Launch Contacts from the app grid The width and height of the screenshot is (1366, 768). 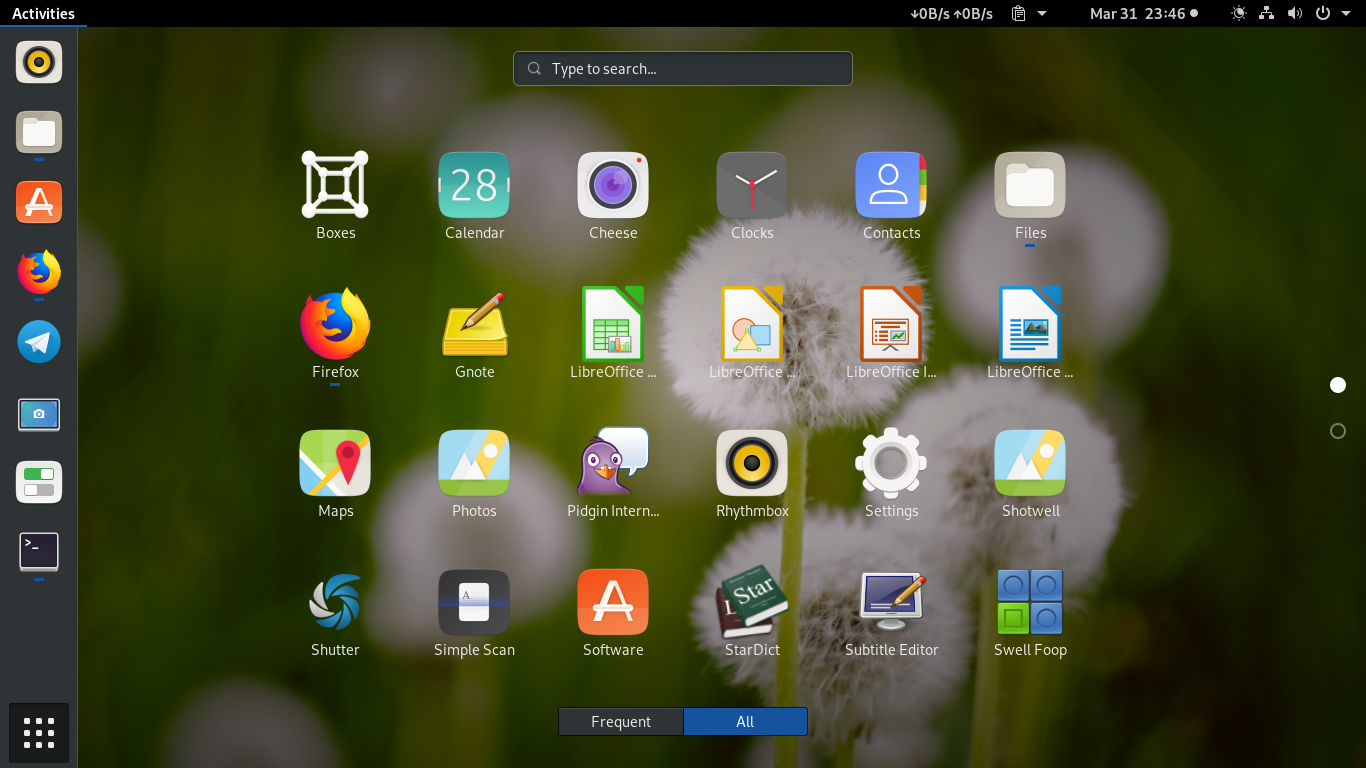pyautogui.click(x=891, y=185)
